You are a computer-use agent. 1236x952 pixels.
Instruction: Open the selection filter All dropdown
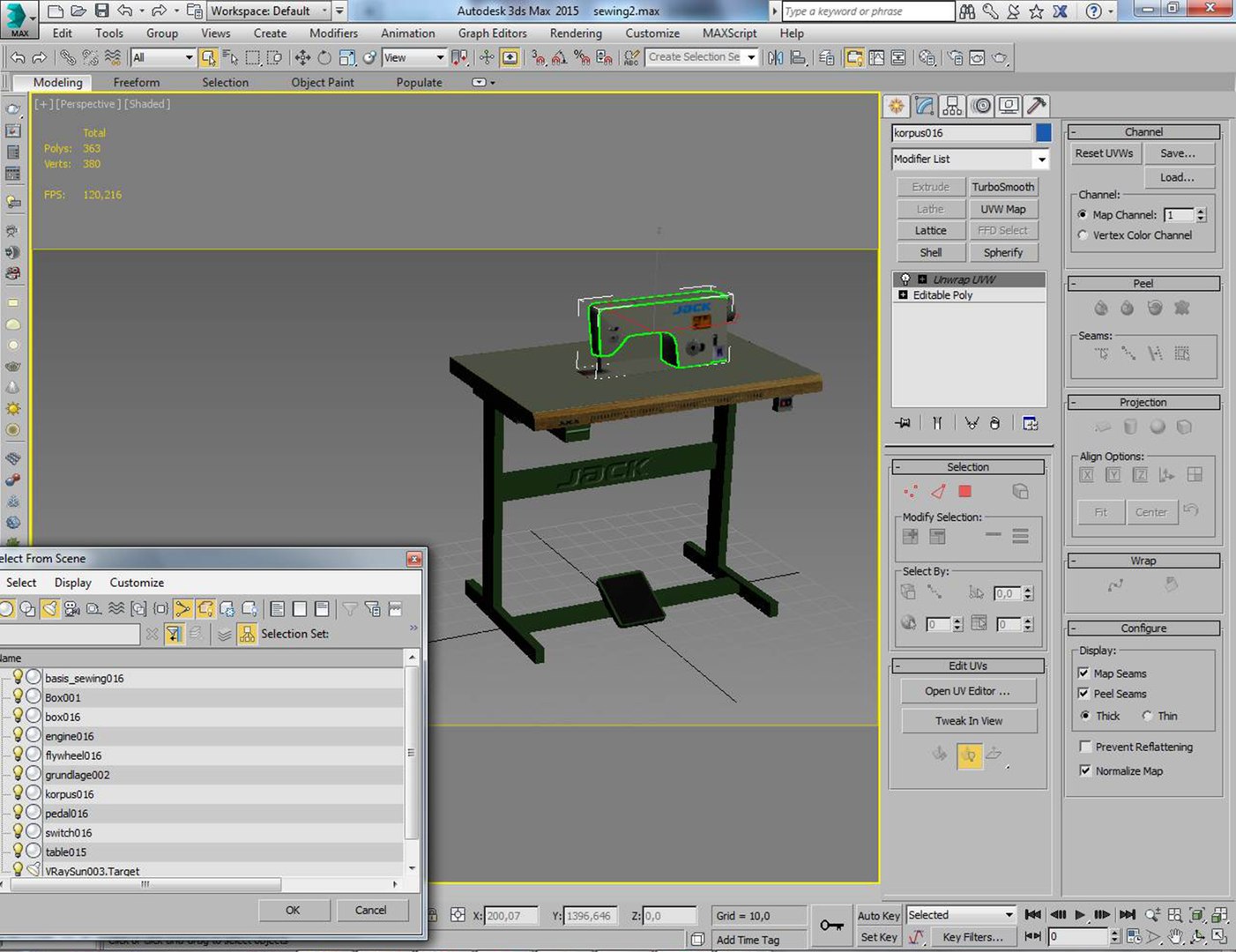click(x=189, y=58)
